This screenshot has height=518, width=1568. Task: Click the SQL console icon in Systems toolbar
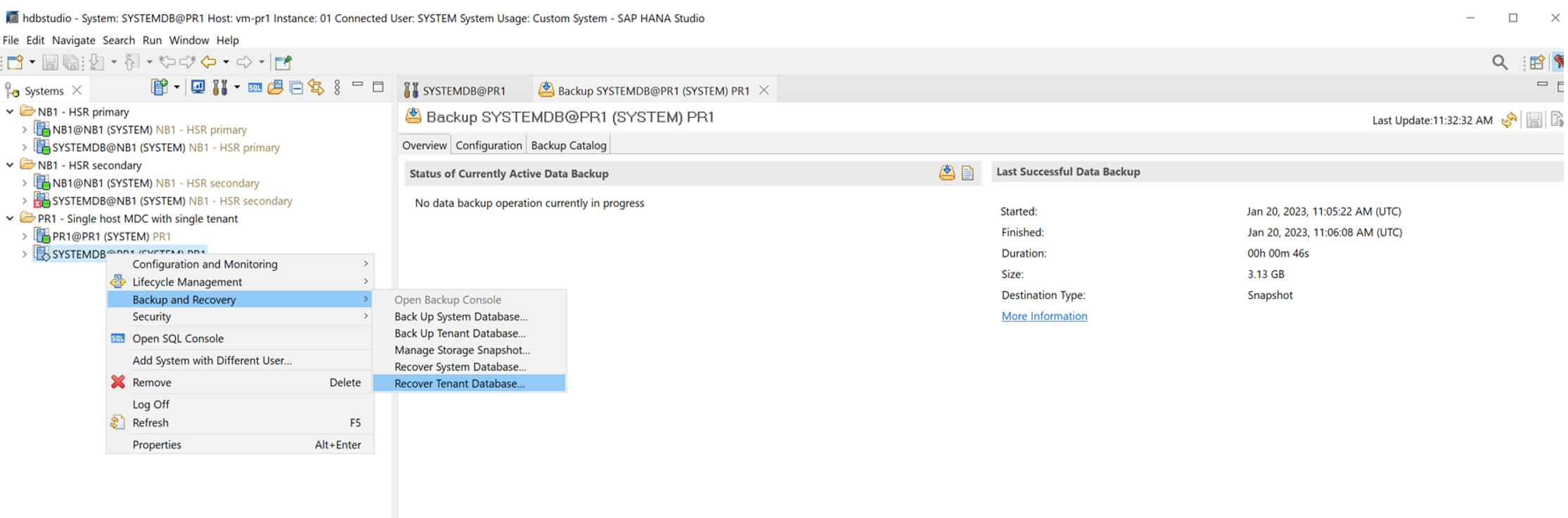pos(255,88)
